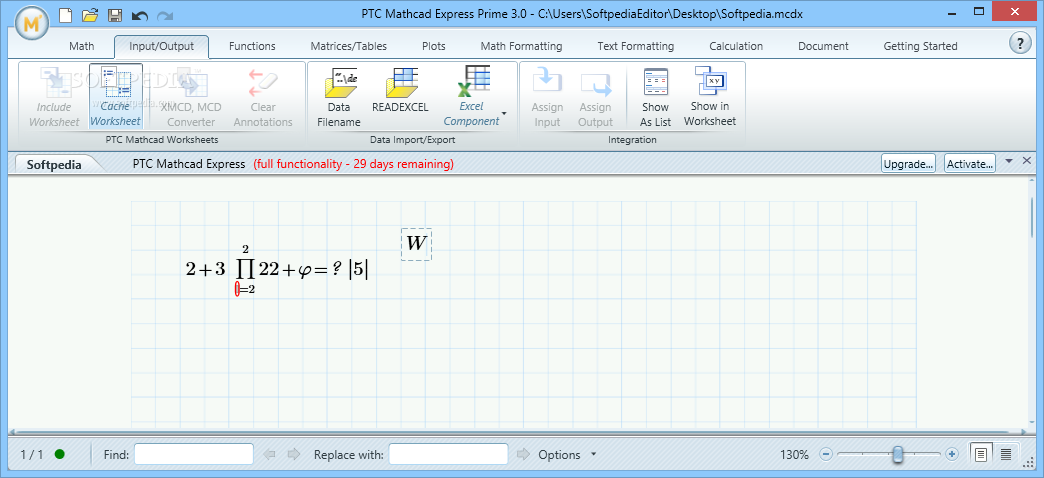Close the Softpedia worksheet tab
Viewport: 1044px width, 478px height.
pyautogui.click(x=1027, y=160)
